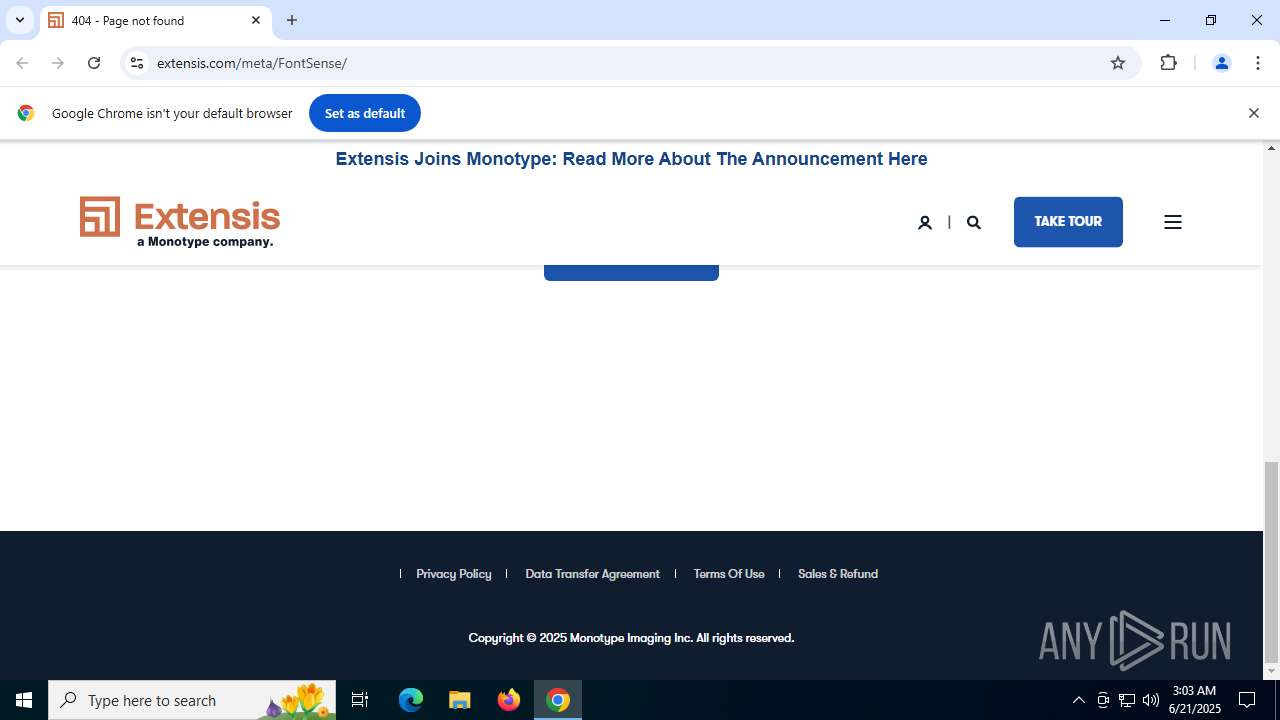Image resolution: width=1280 pixels, height=720 pixels.
Task: Open the site search magnifier icon
Action: [x=974, y=222]
